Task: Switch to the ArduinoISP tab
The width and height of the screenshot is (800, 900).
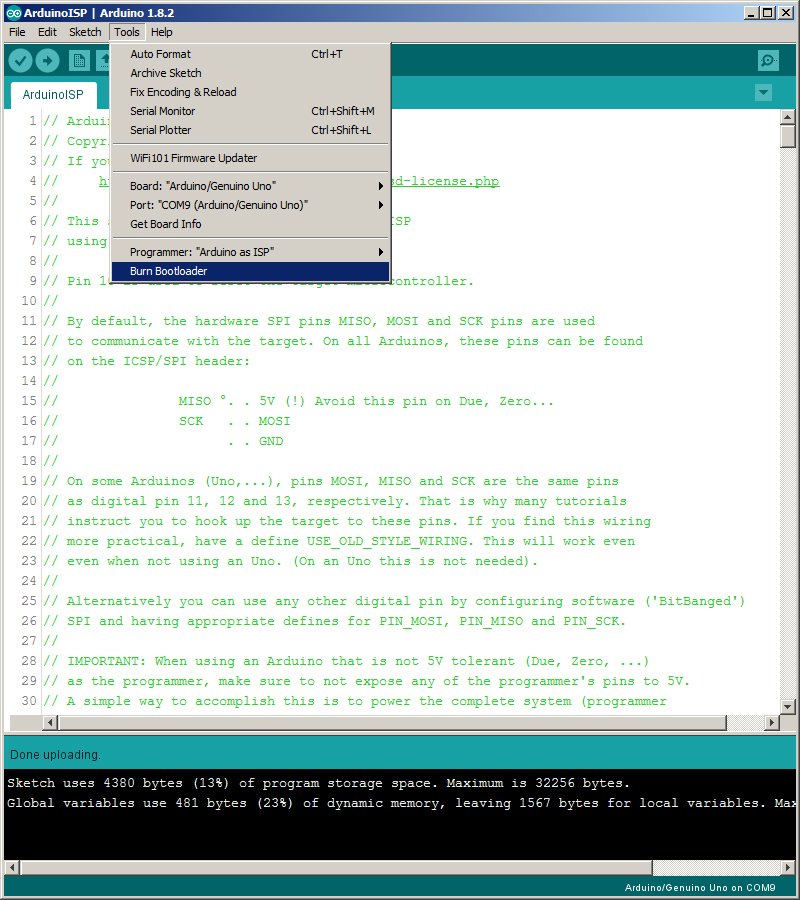Action: (x=53, y=95)
